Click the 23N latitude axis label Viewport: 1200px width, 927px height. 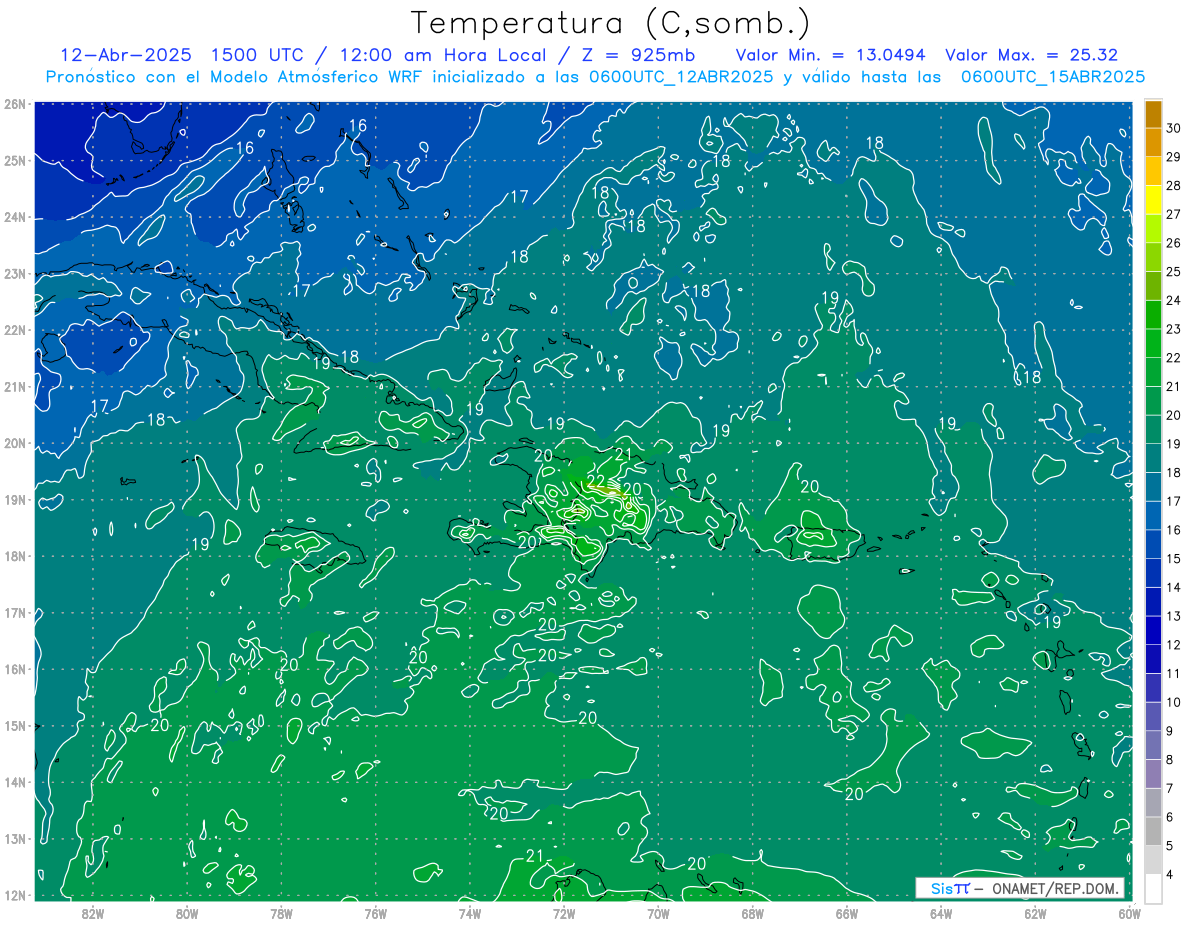15,273
